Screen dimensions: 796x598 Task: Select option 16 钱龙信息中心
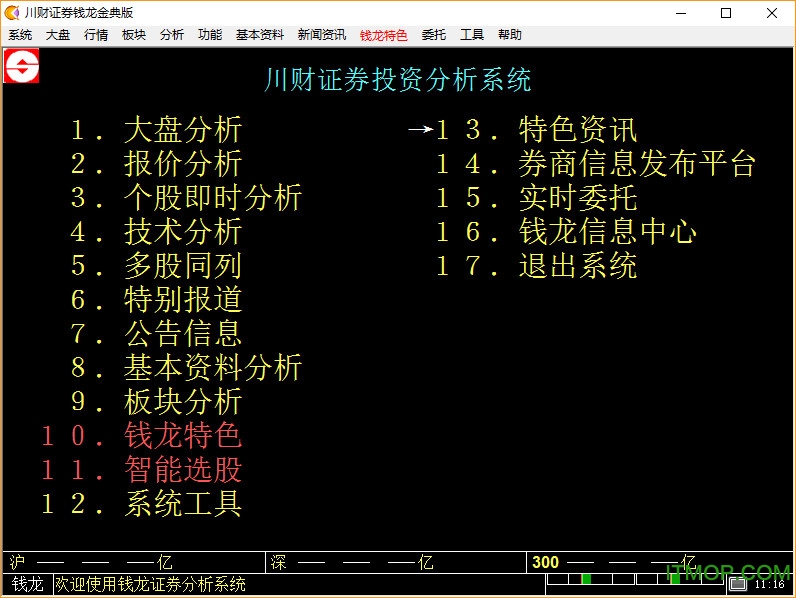coord(566,231)
